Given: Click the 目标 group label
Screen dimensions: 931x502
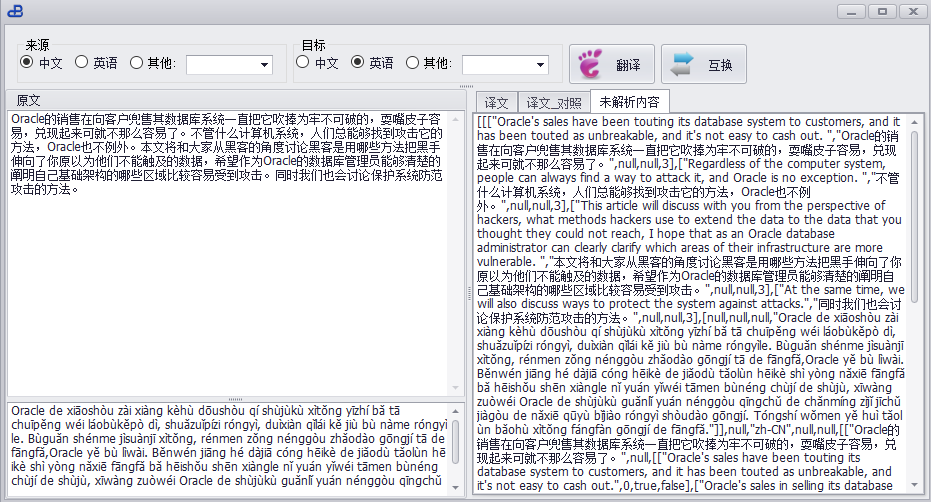Looking at the screenshot, I should coord(314,45).
